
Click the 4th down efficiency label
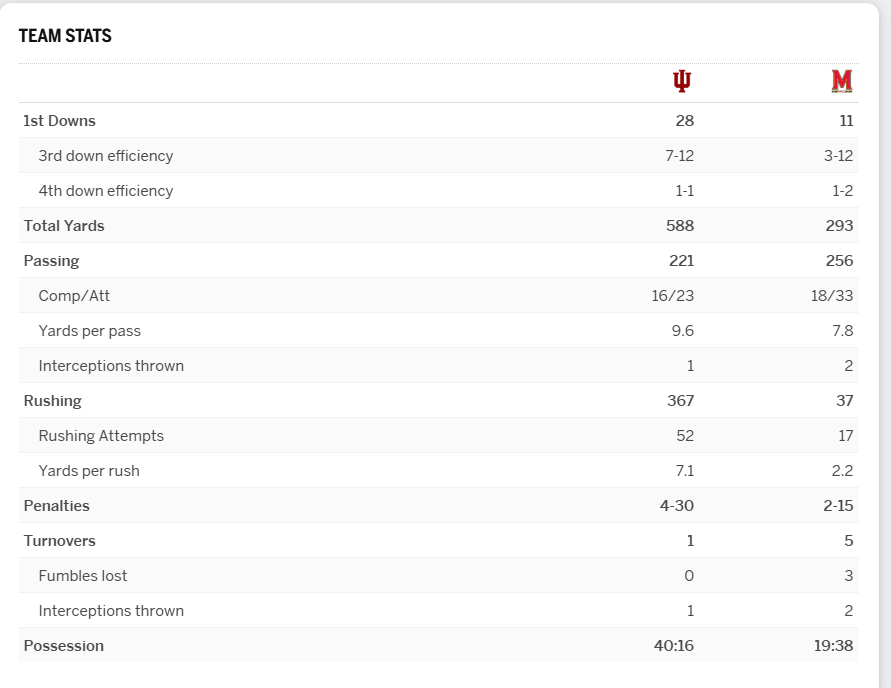coord(105,191)
